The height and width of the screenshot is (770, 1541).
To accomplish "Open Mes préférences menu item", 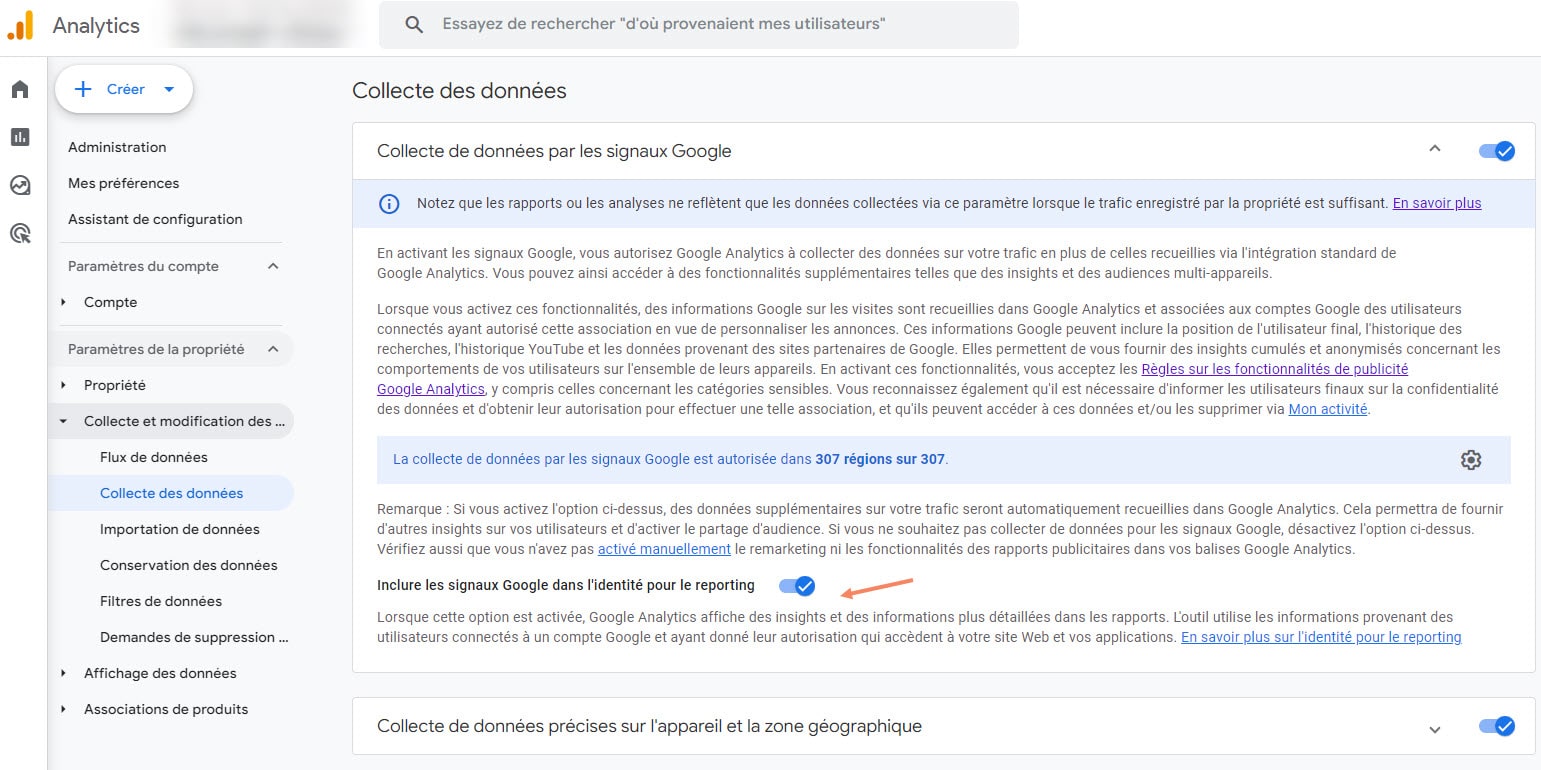I will [124, 183].
